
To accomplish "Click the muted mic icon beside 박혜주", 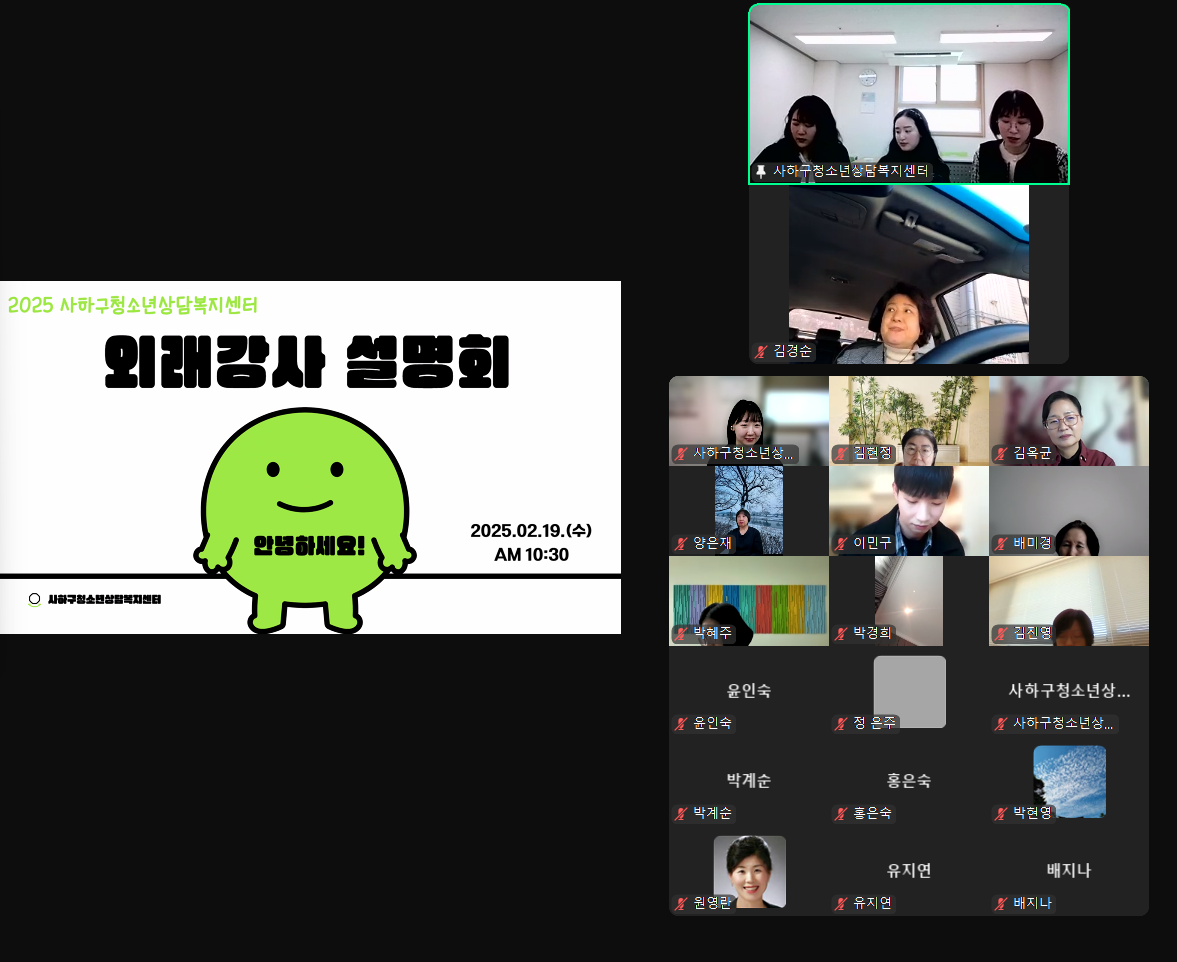I will (682, 633).
